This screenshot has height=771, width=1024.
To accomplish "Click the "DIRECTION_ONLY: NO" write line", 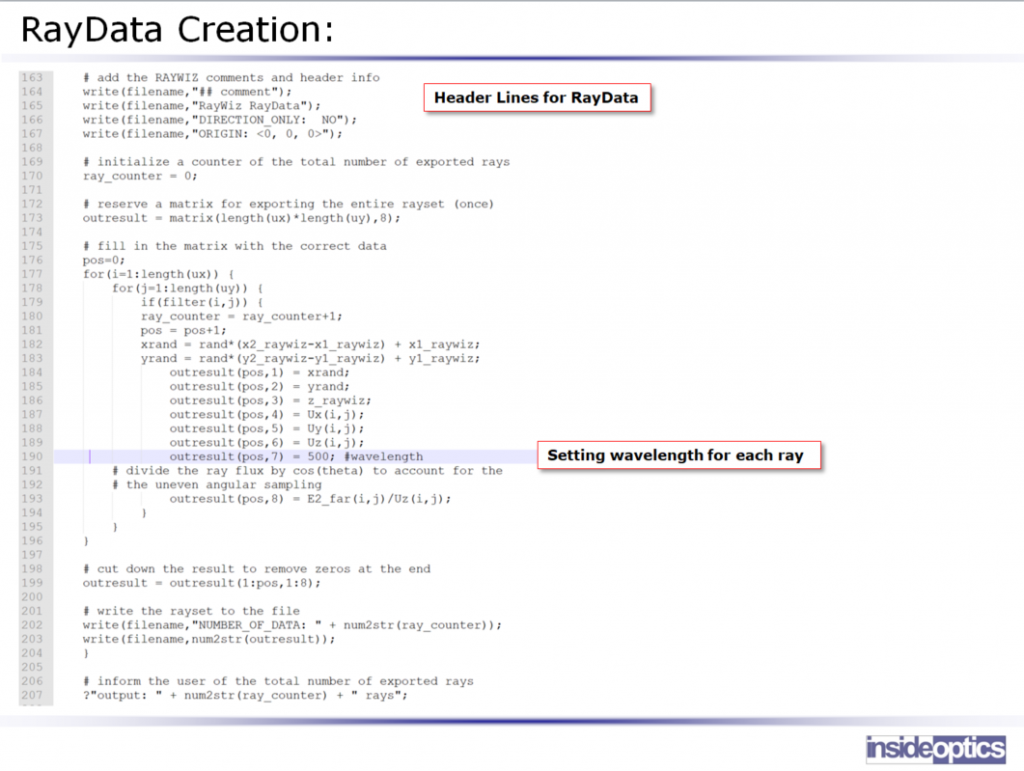I will (219, 120).
